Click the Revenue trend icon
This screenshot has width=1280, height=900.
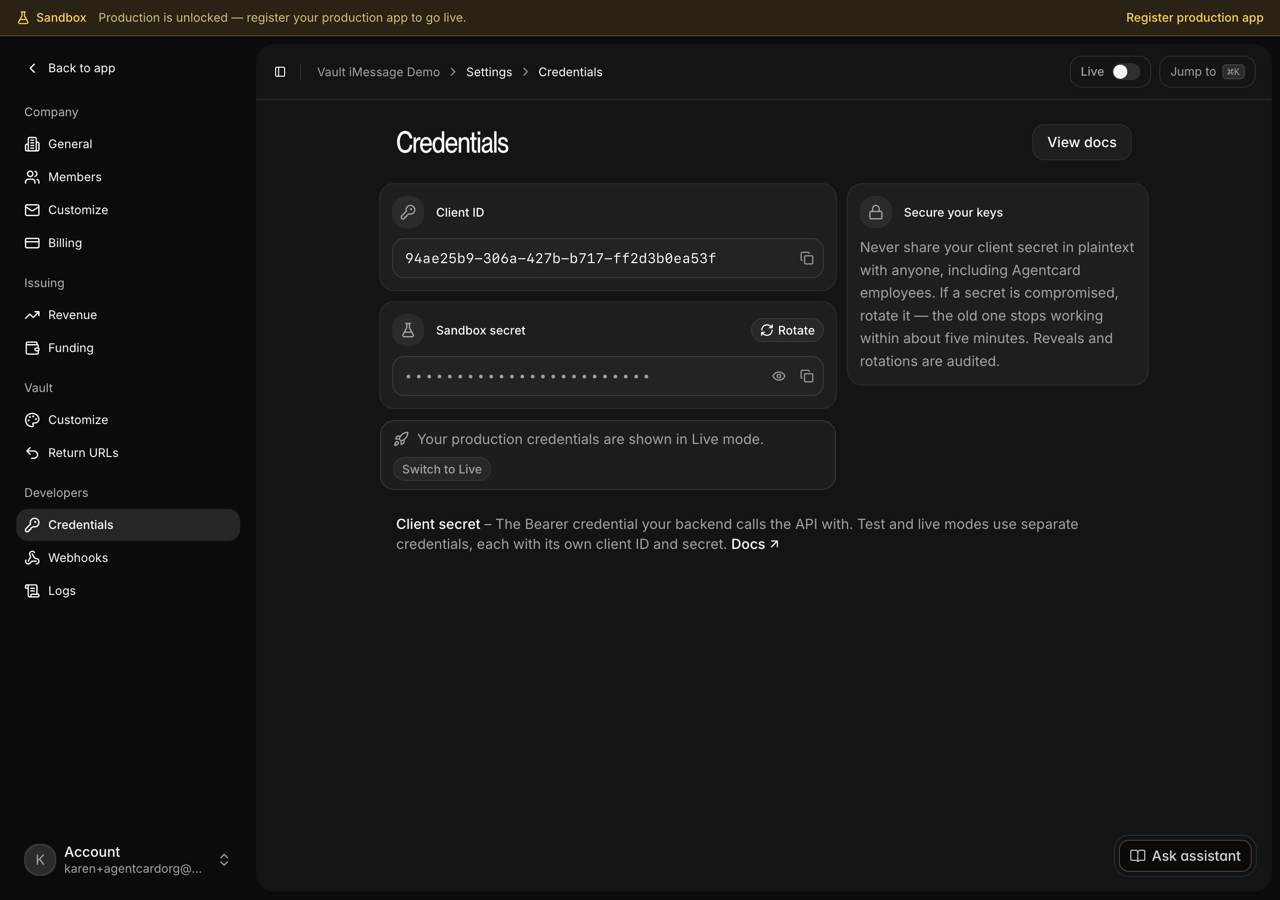[32, 315]
